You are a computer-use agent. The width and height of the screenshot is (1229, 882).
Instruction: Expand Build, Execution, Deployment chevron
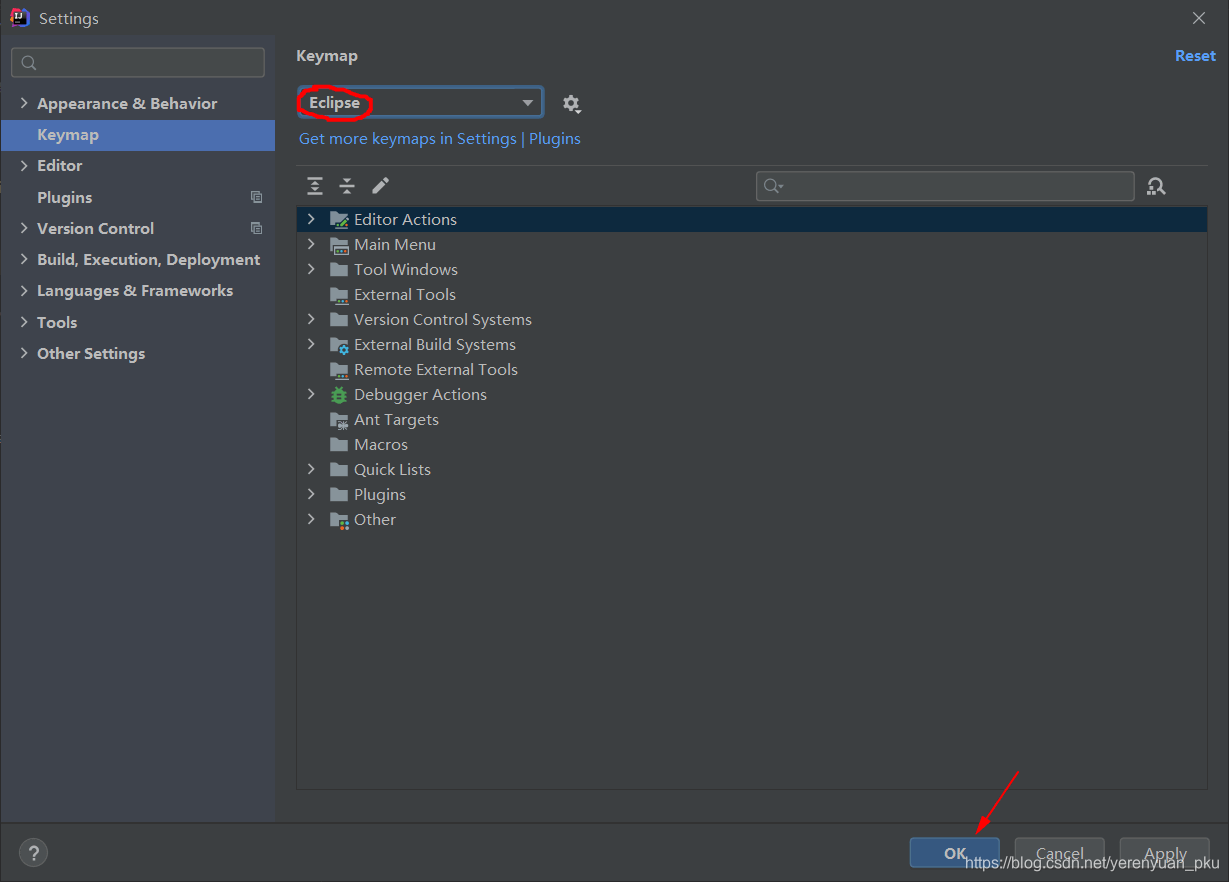(x=24, y=259)
